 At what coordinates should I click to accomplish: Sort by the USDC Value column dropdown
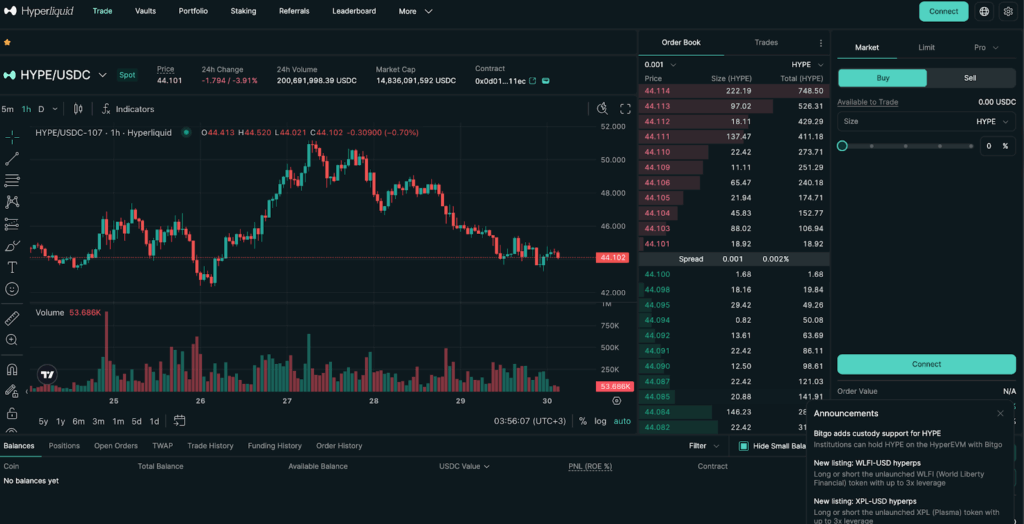pos(464,466)
